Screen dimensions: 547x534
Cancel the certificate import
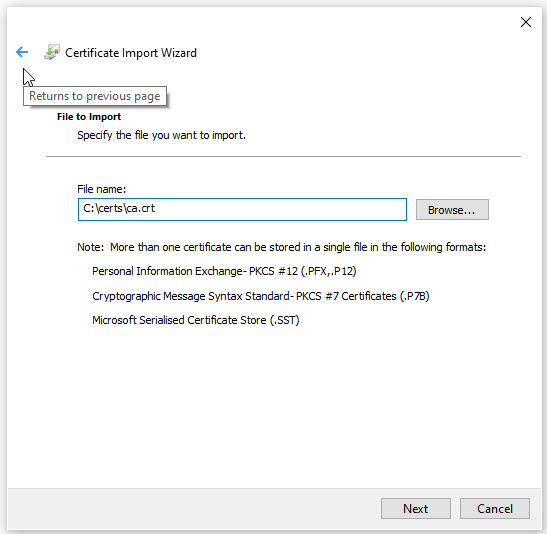pyautogui.click(x=495, y=508)
